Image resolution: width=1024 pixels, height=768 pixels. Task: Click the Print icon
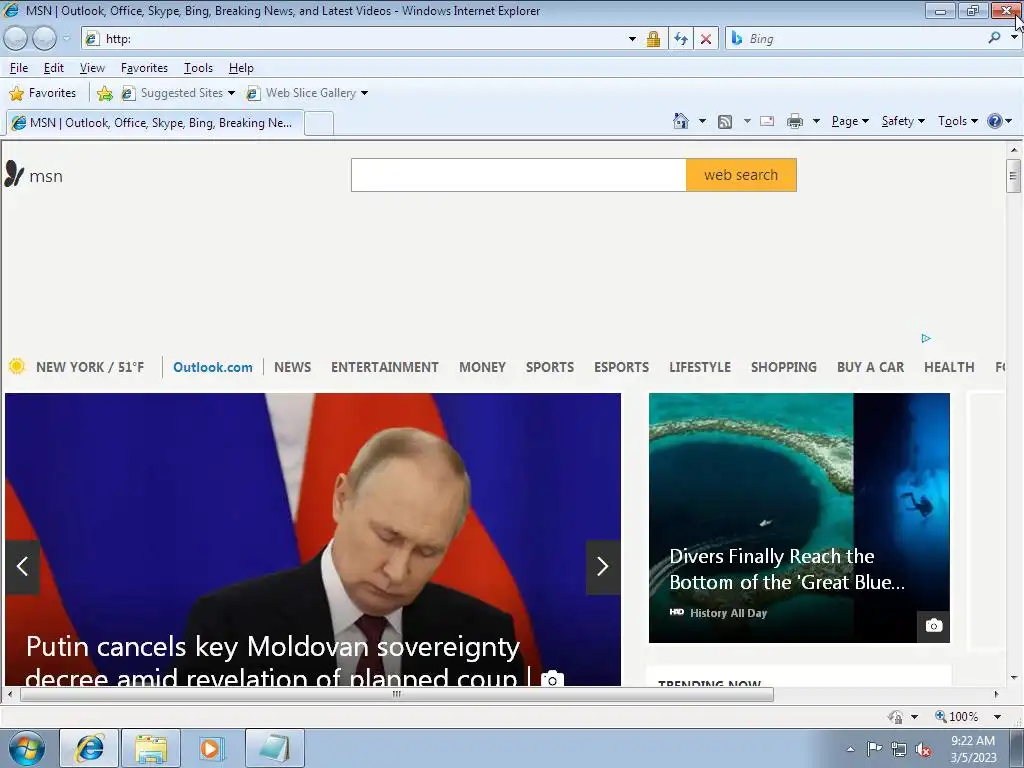795,121
